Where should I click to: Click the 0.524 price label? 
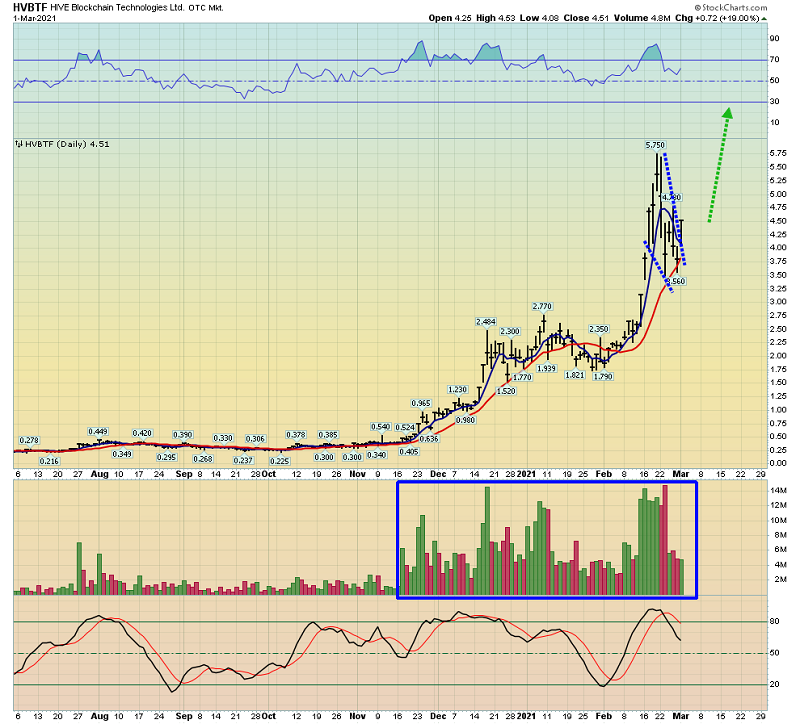[x=405, y=428]
